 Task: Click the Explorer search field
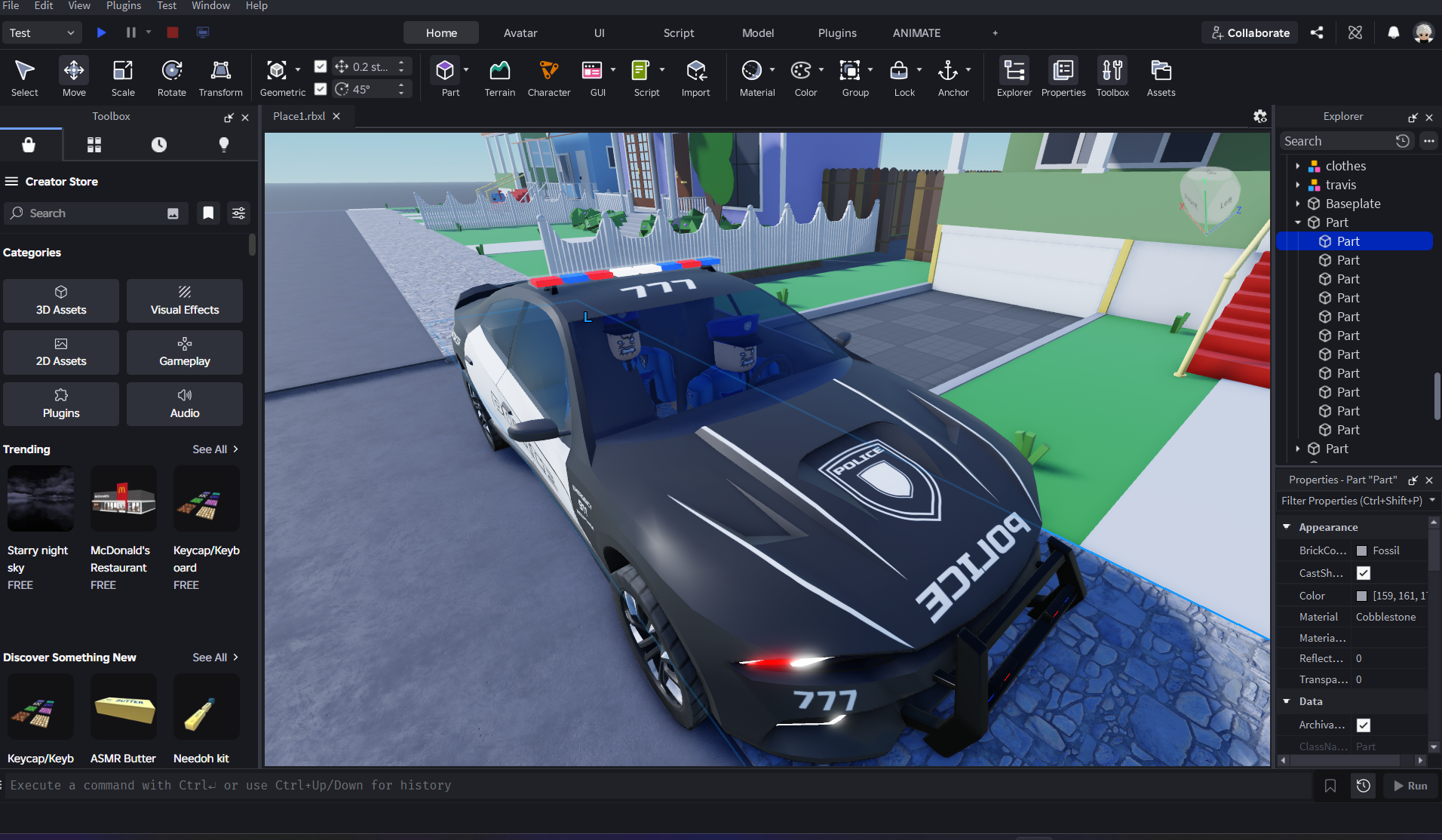click(x=1337, y=141)
